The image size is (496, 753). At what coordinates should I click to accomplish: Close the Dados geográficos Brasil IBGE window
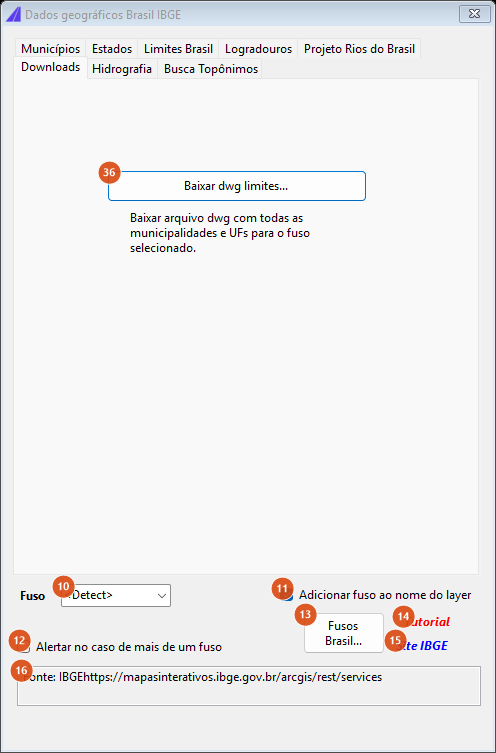click(x=474, y=14)
